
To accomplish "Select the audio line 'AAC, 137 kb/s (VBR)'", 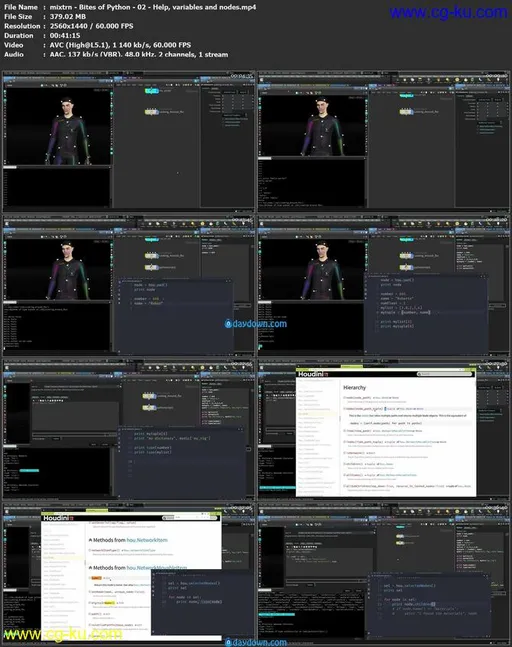I will (87, 54).
